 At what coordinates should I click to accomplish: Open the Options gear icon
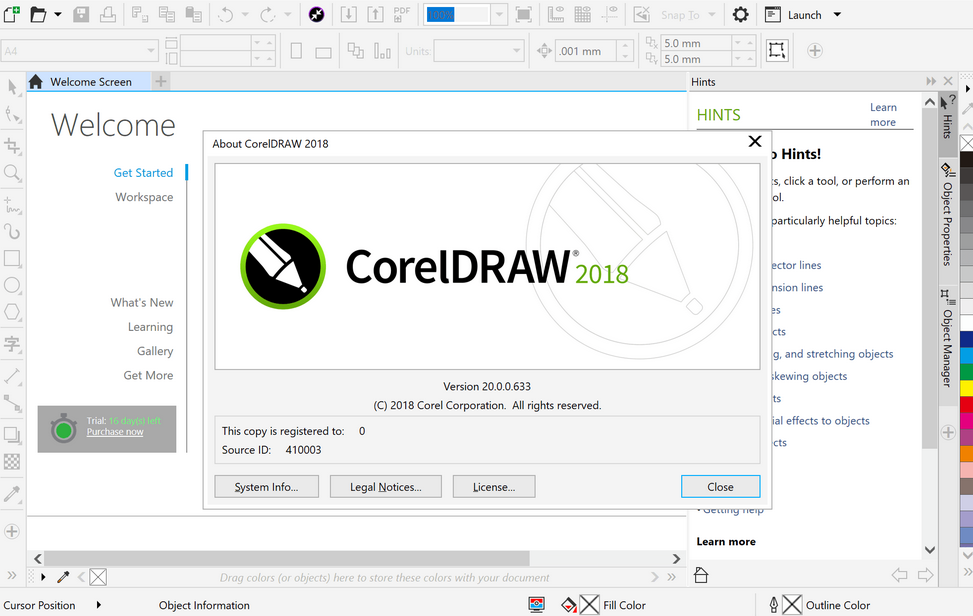(740, 15)
